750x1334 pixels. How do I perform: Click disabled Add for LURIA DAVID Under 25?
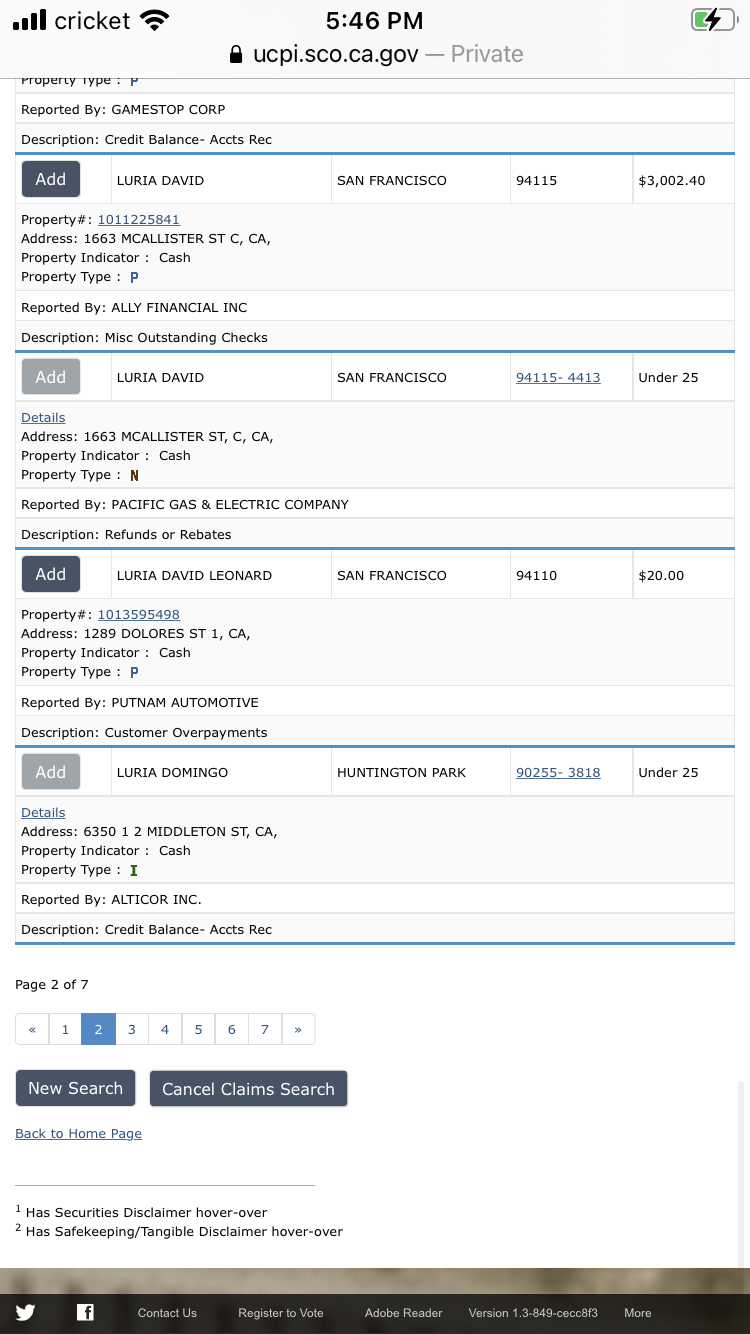pos(51,377)
